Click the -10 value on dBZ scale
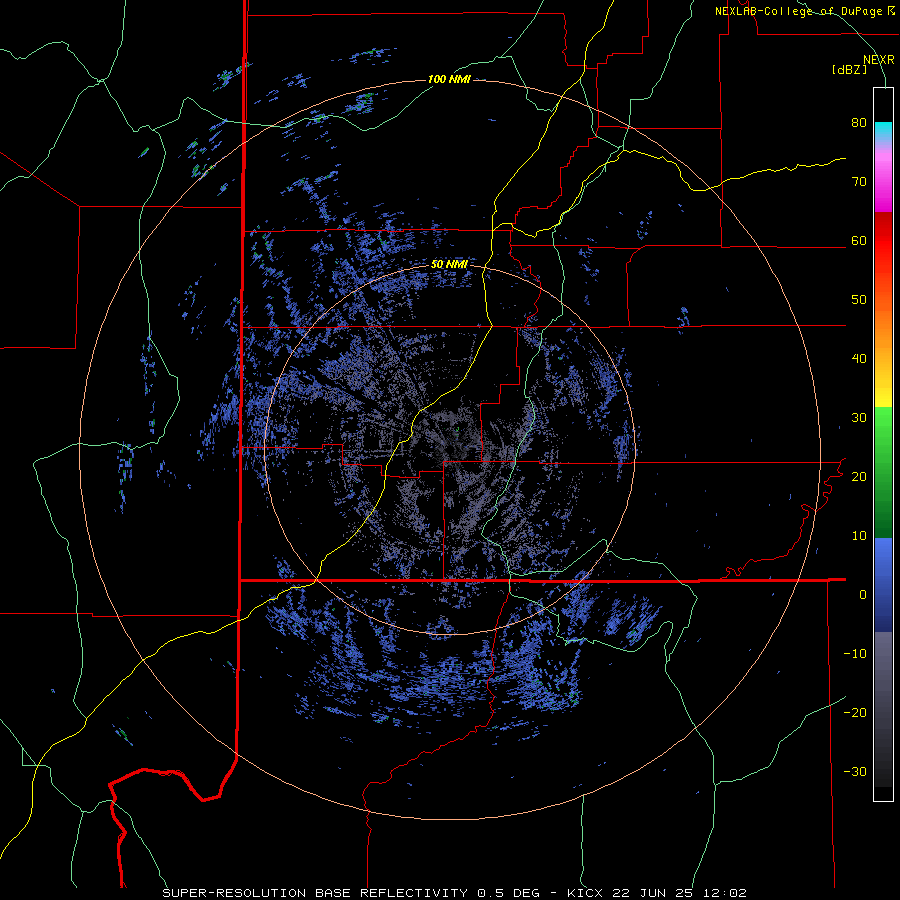The height and width of the screenshot is (900, 900). pos(855,653)
